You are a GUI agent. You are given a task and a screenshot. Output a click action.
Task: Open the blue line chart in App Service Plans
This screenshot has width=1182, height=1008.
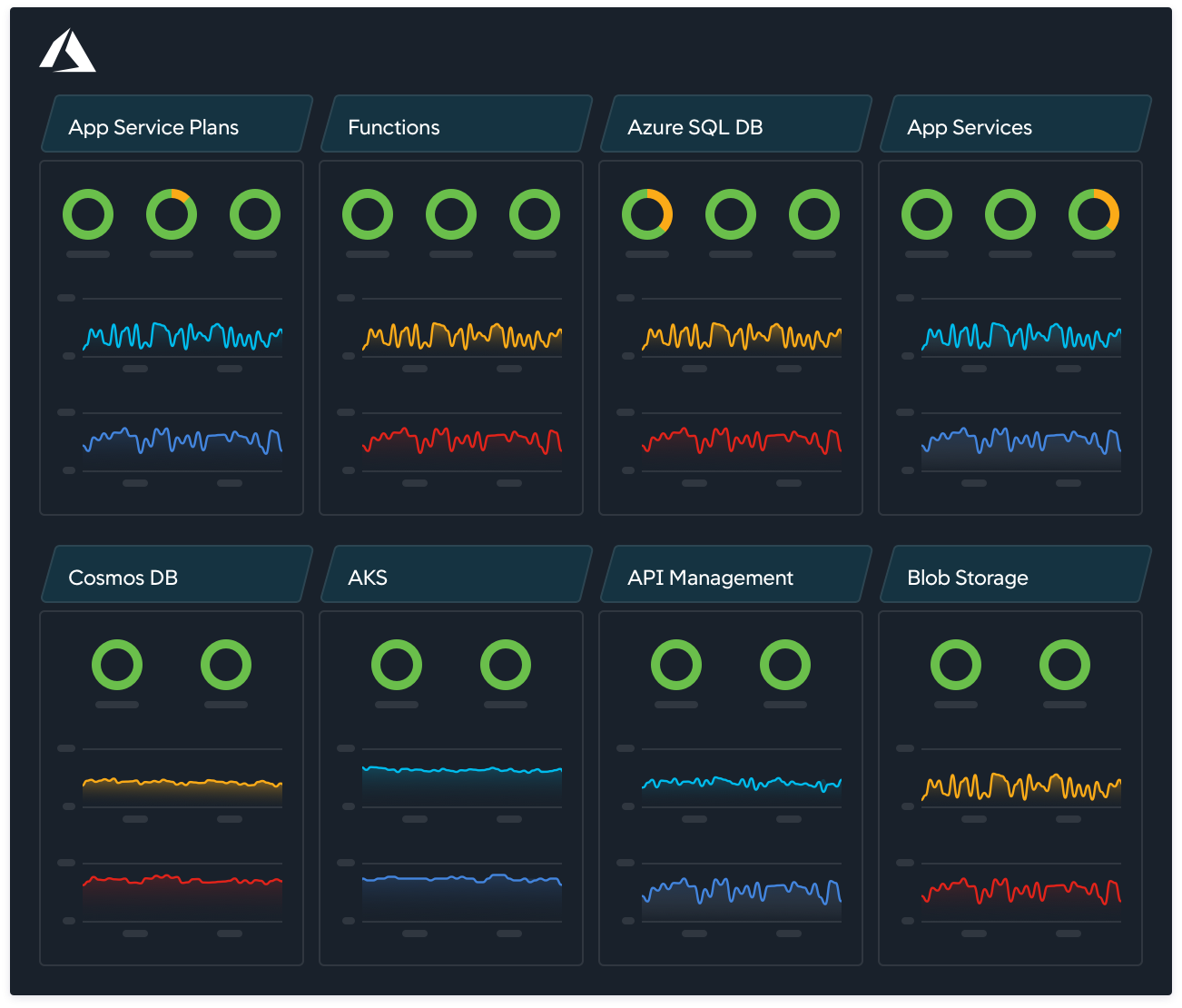[x=182, y=442]
